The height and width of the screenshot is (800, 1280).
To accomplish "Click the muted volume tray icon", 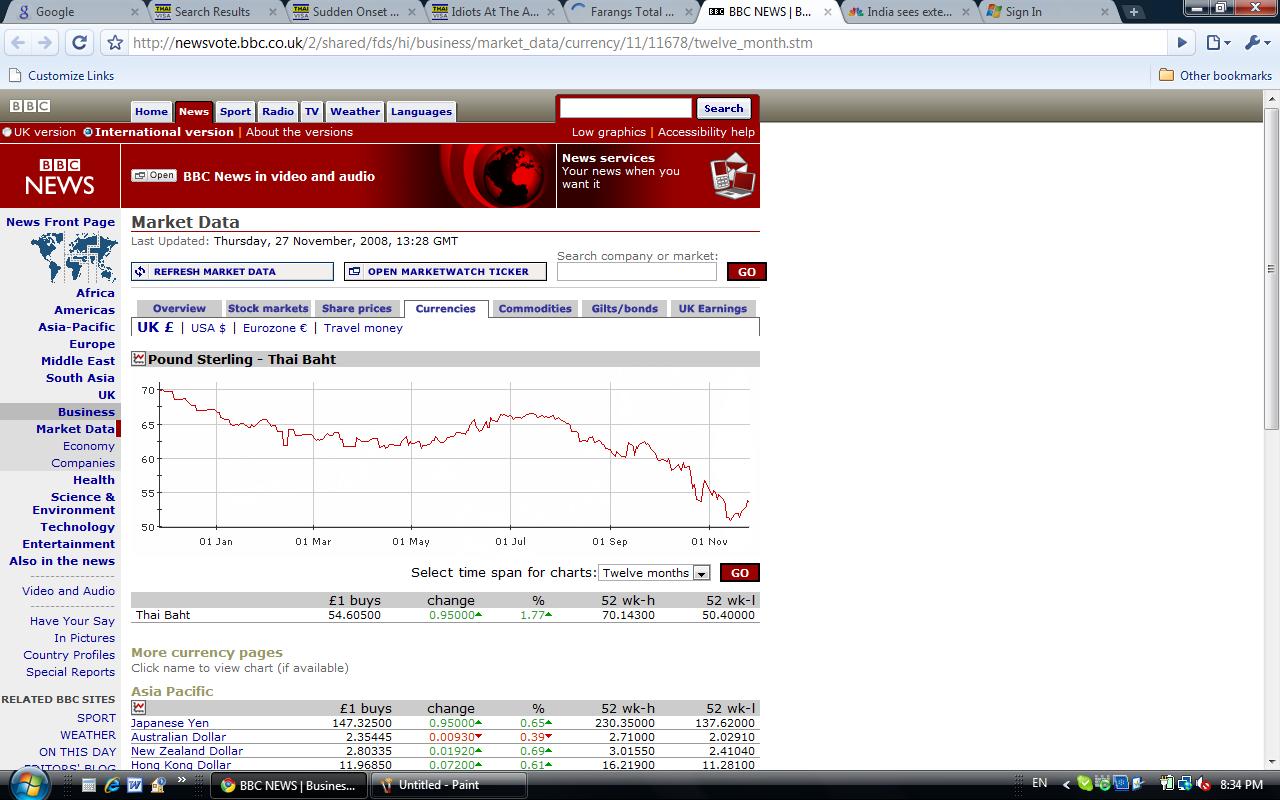I will coord(1203,785).
